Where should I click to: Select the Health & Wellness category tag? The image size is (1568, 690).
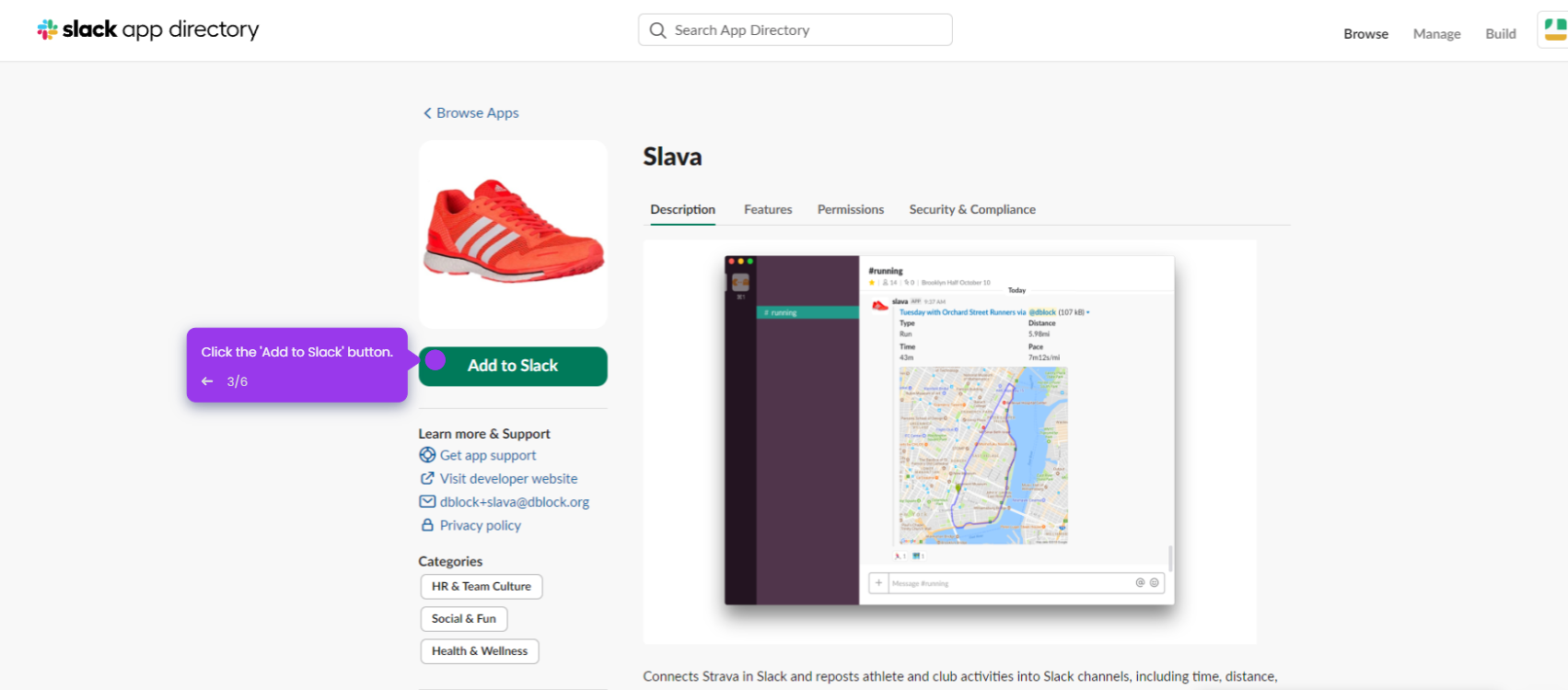click(x=480, y=651)
